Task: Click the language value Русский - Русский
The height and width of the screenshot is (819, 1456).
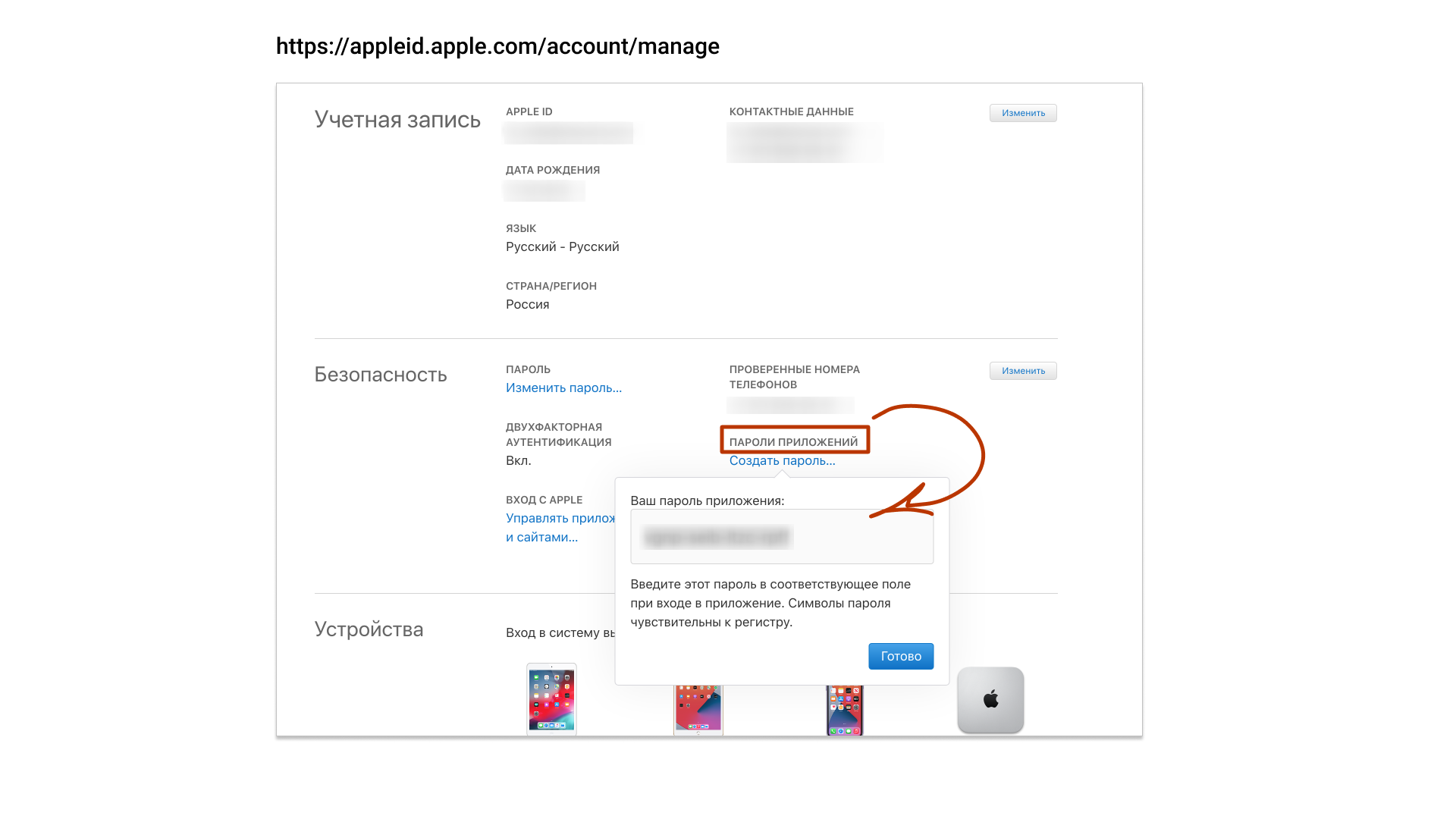Action: click(x=563, y=246)
